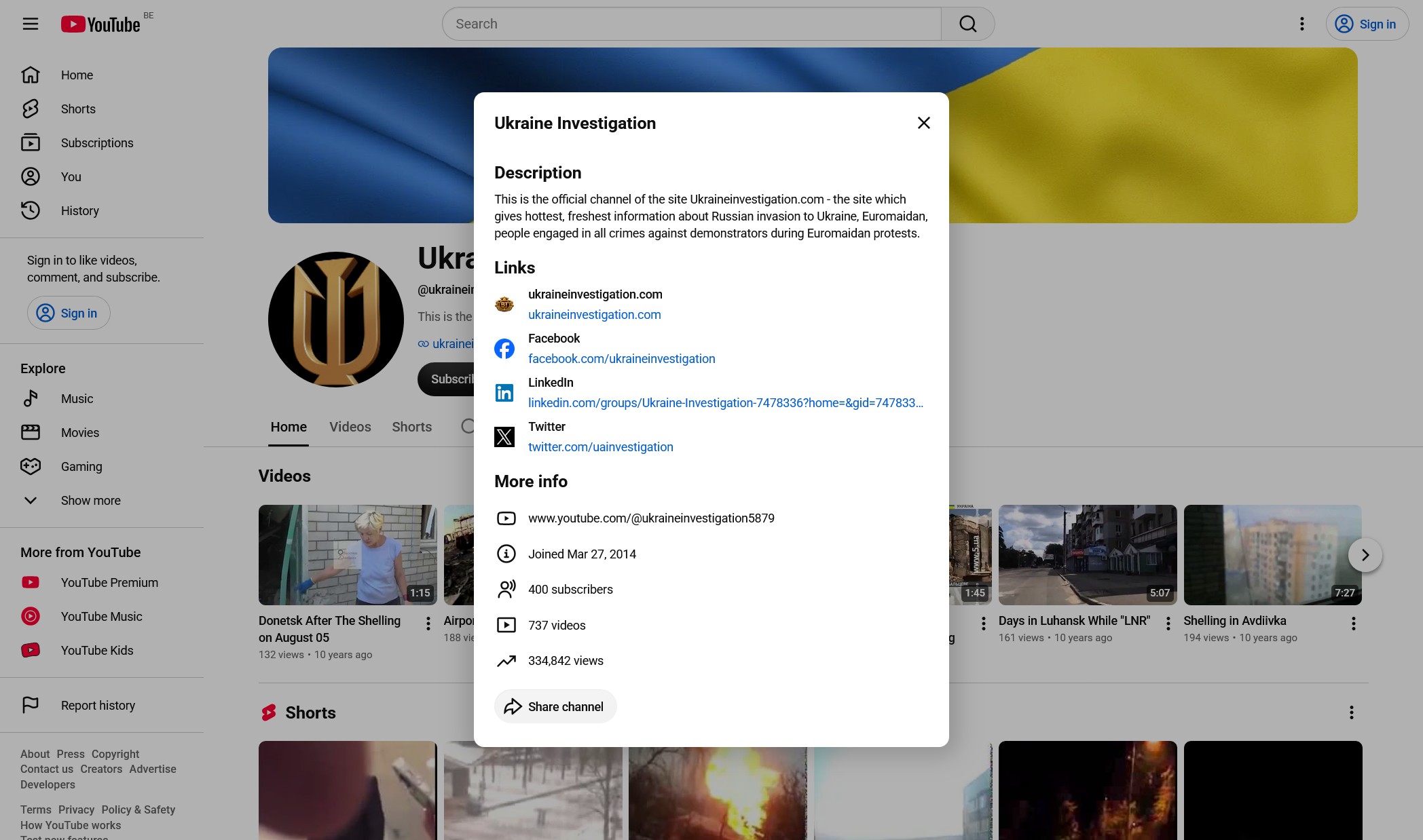The height and width of the screenshot is (840, 1423).
Task: Close the Ukraine Investigation about dialog
Action: click(x=923, y=123)
